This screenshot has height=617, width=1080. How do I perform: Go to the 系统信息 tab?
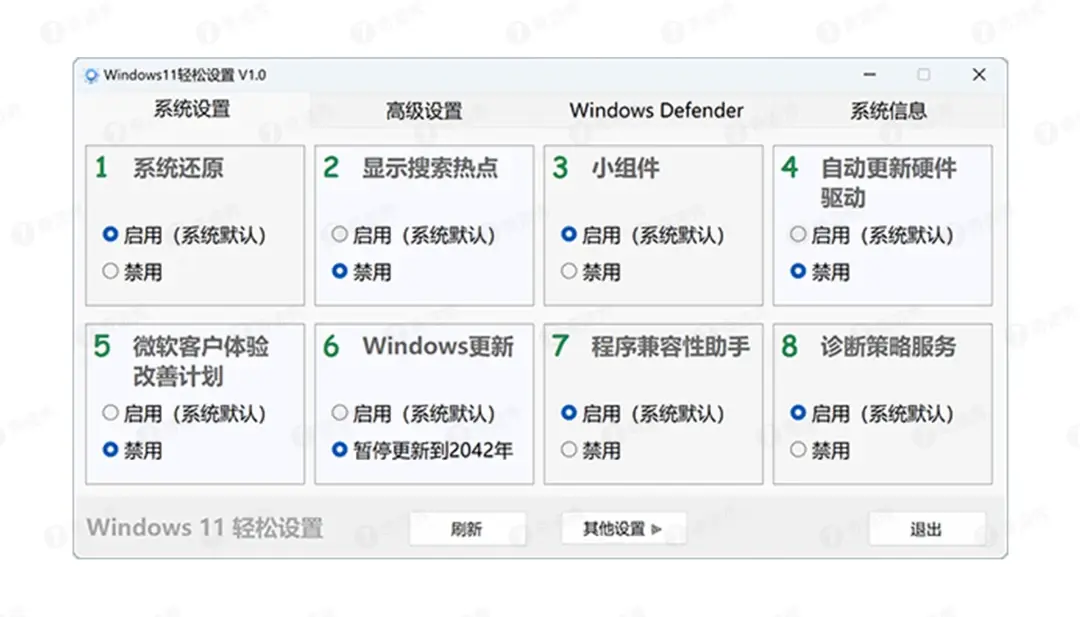click(x=888, y=111)
